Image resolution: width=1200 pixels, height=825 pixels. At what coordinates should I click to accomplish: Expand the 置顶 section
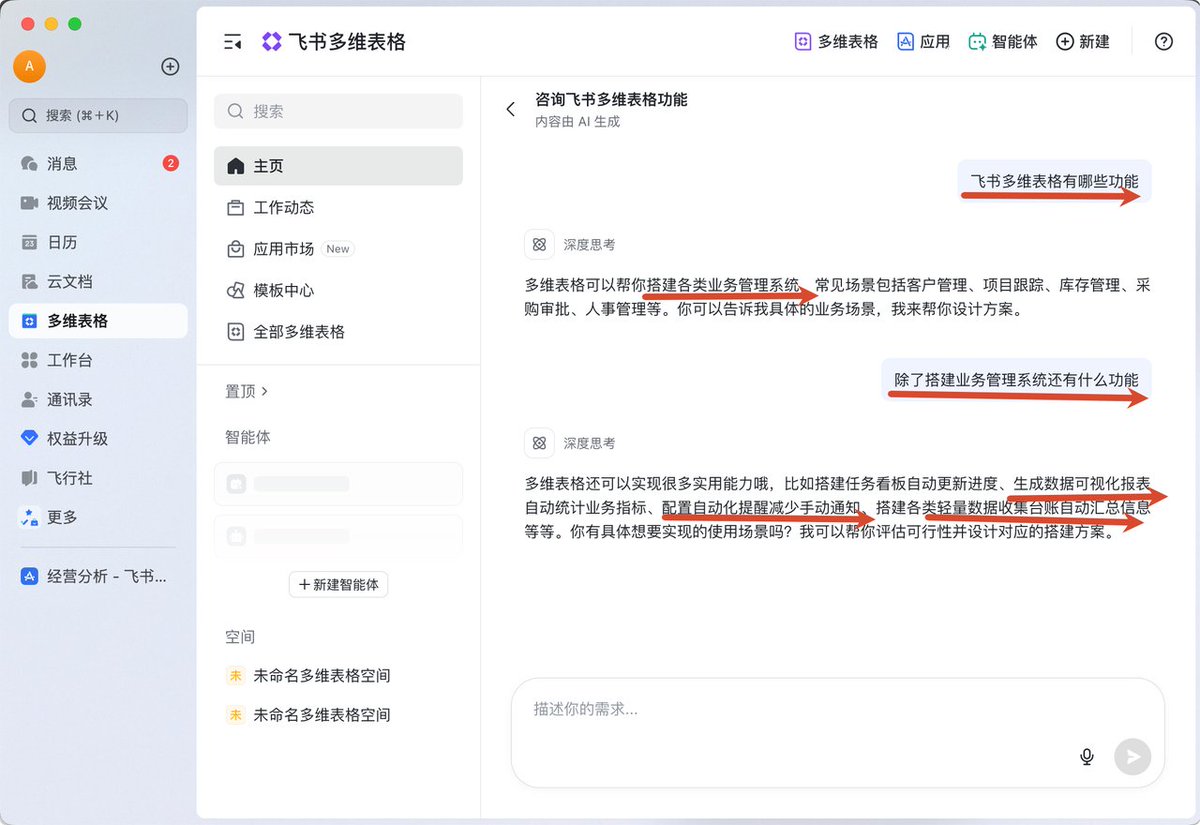[247, 391]
